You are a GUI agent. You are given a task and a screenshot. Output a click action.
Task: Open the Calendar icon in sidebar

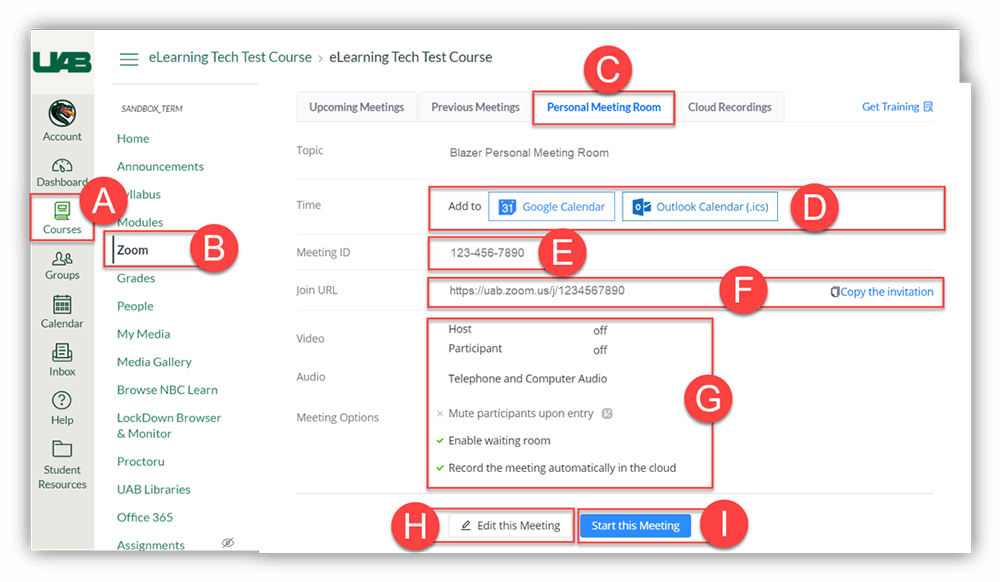(62, 305)
